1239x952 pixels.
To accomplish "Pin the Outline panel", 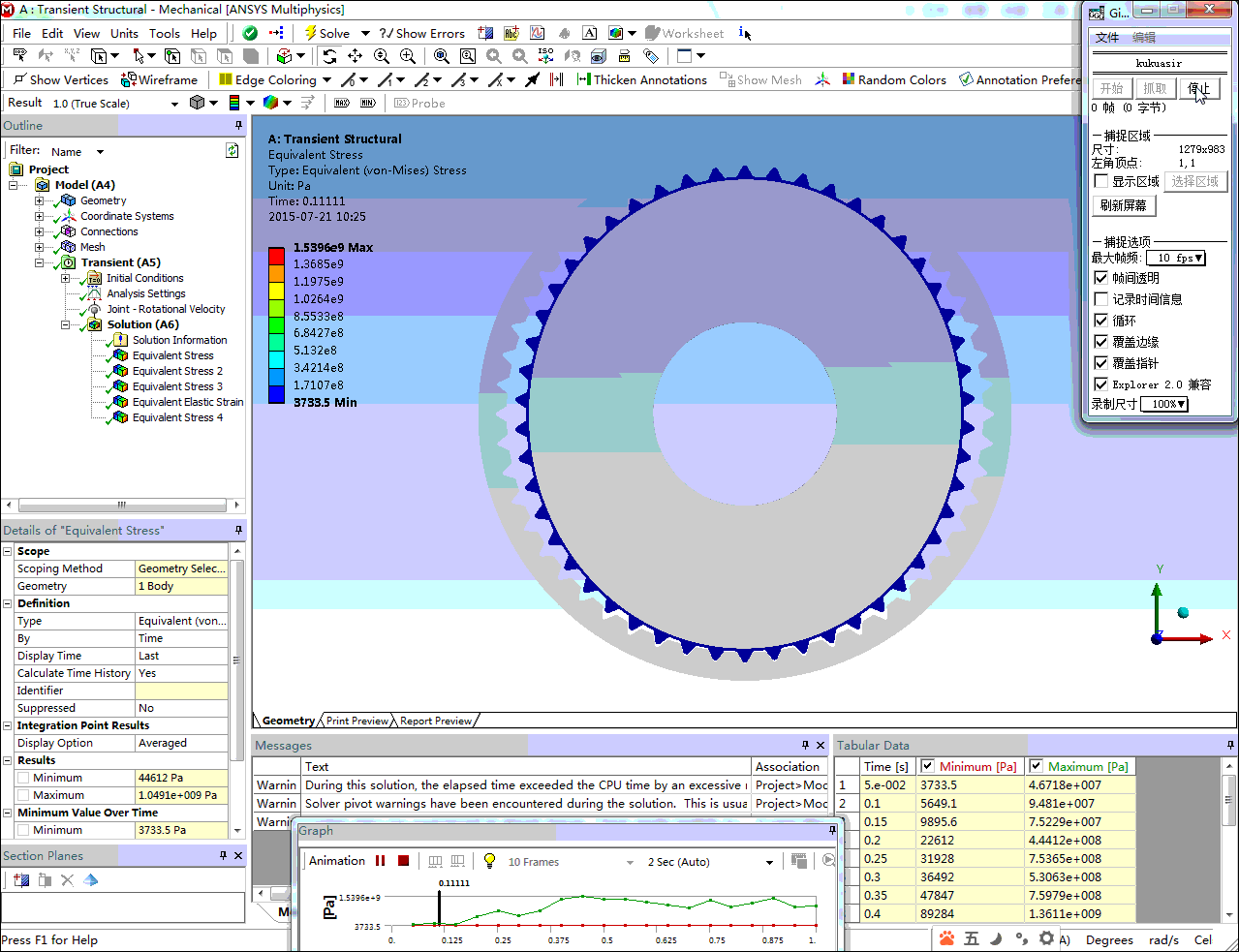I will pos(238,126).
